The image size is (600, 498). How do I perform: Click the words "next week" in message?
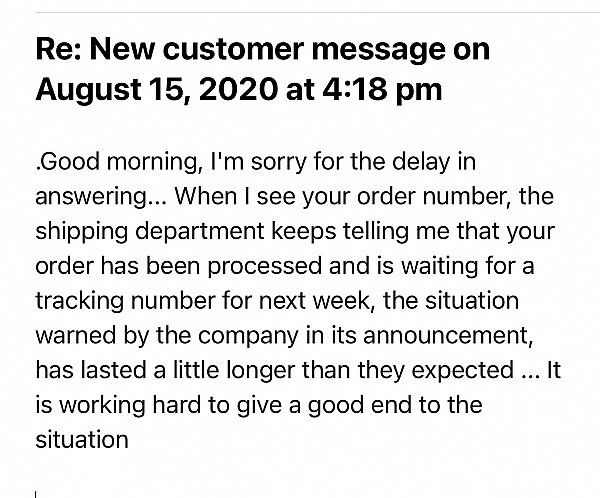[315, 300]
